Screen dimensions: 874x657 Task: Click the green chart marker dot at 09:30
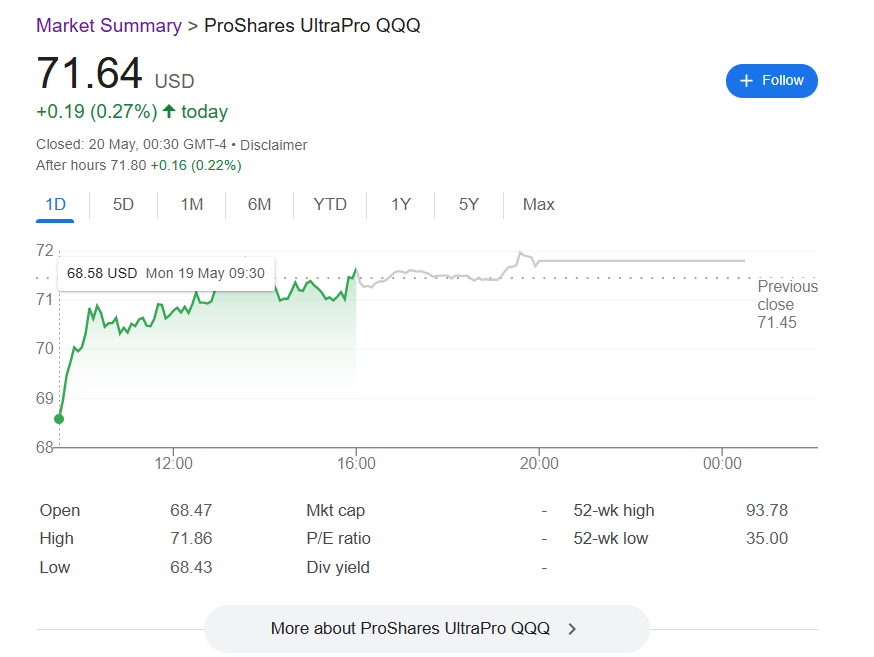59,419
